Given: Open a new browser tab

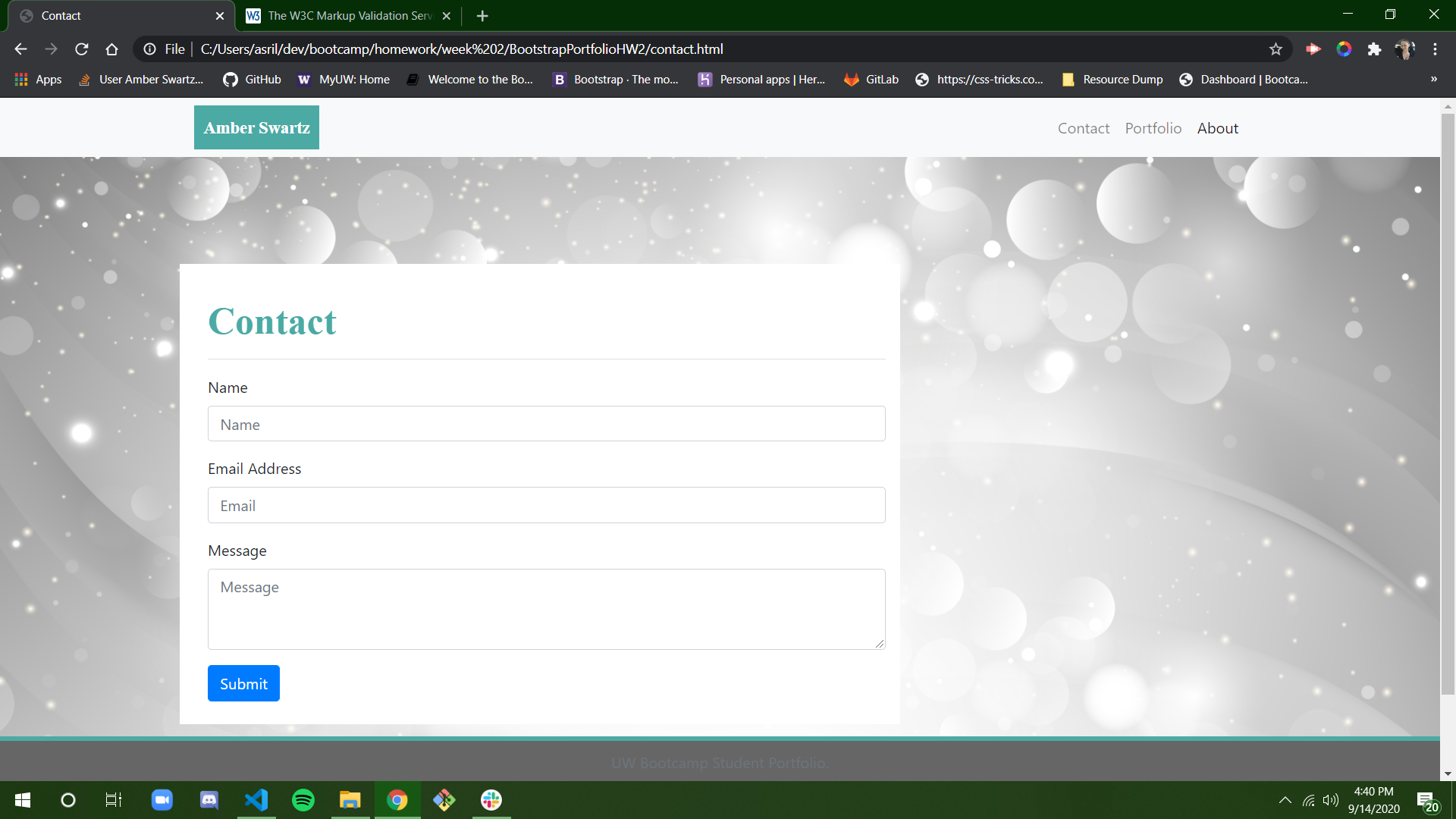Looking at the screenshot, I should [x=482, y=16].
